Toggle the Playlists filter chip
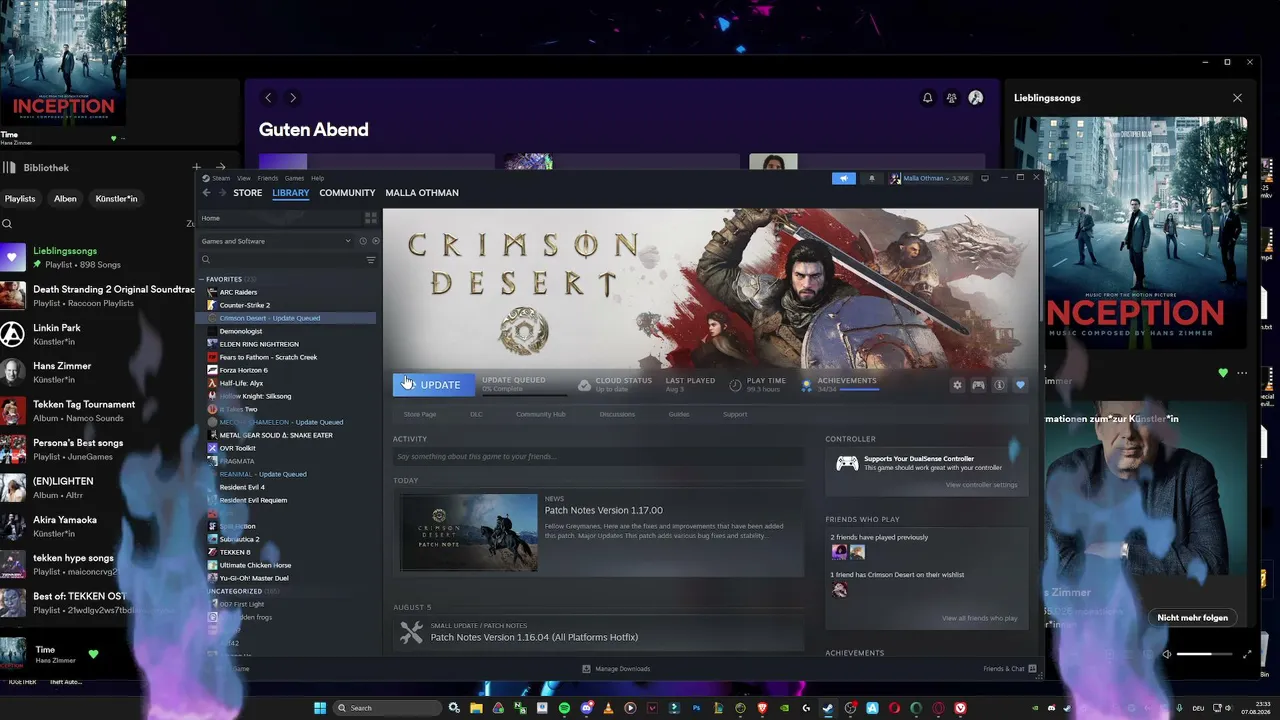1280x720 pixels. pos(20,199)
